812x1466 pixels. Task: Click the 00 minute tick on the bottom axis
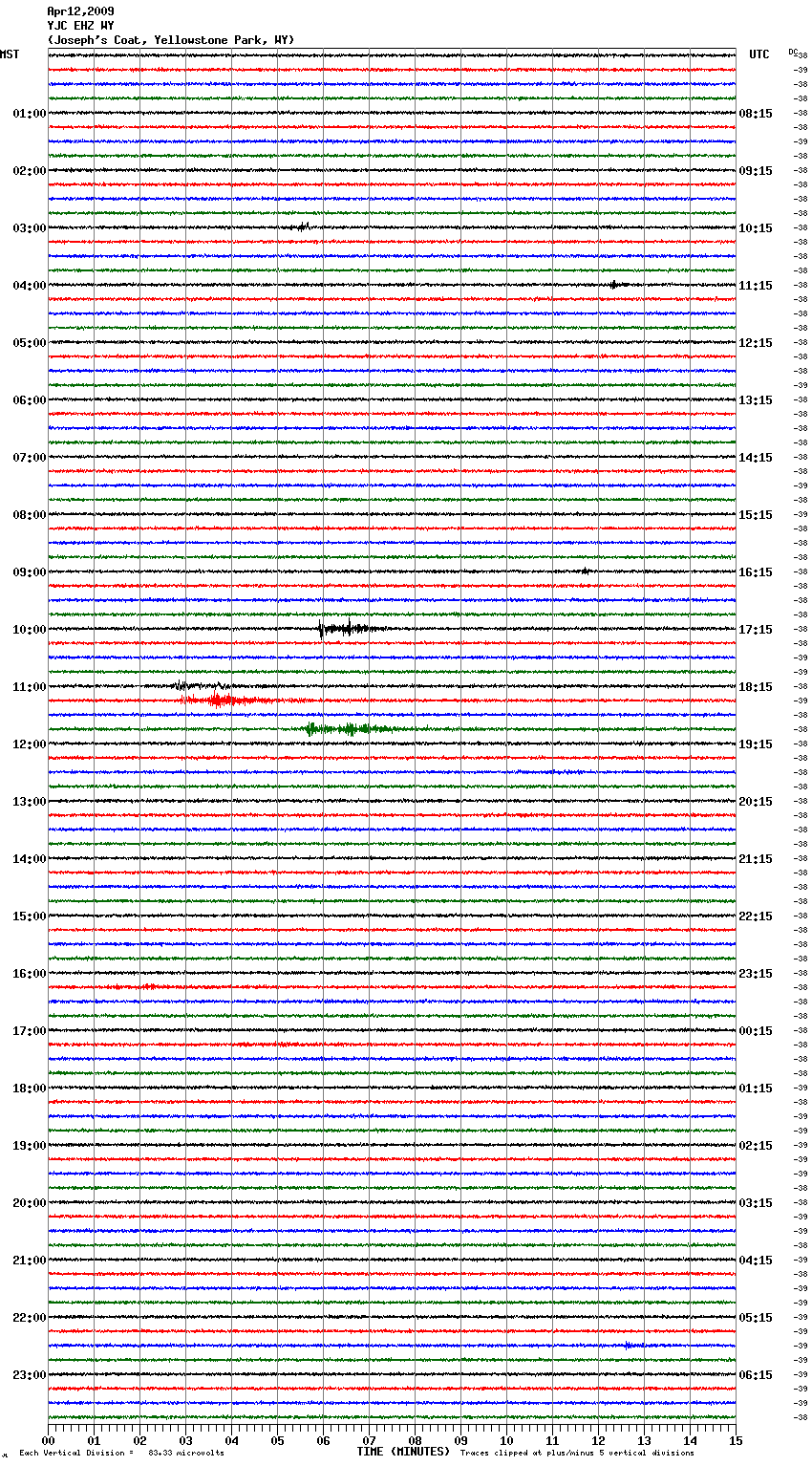[49, 1440]
